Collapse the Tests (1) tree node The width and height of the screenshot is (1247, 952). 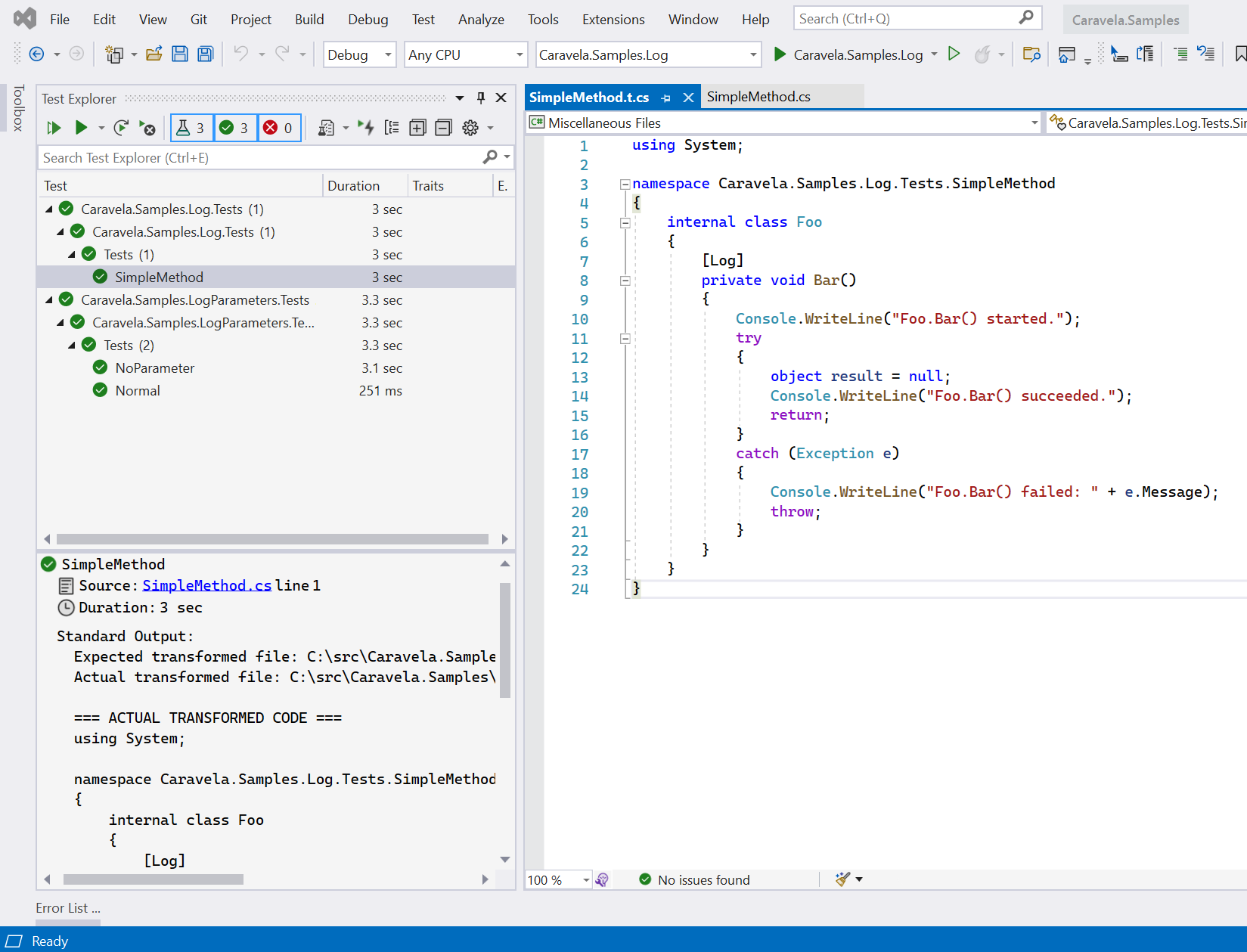[72, 255]
